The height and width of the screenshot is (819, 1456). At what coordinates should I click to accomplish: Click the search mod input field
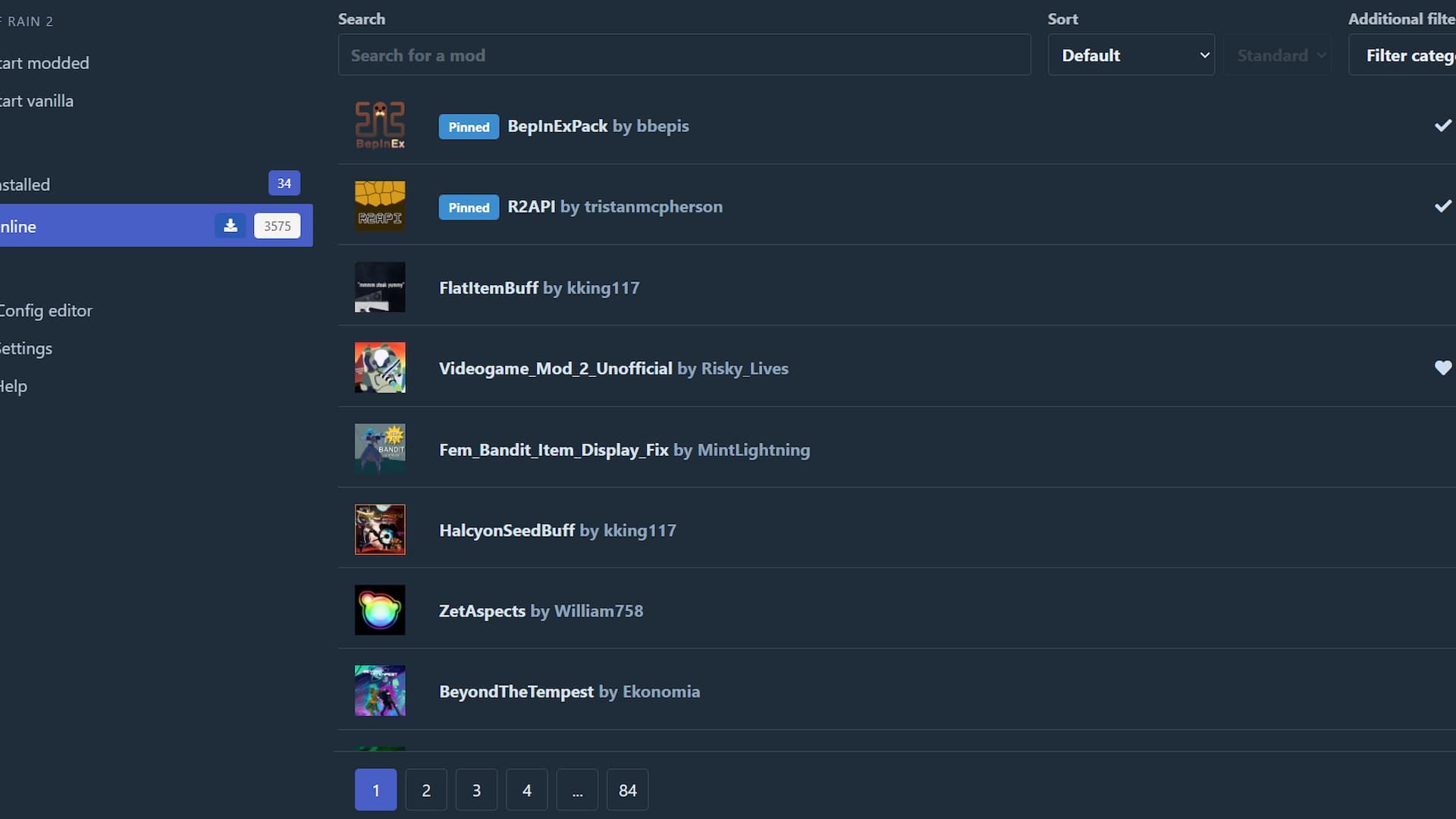684,55
